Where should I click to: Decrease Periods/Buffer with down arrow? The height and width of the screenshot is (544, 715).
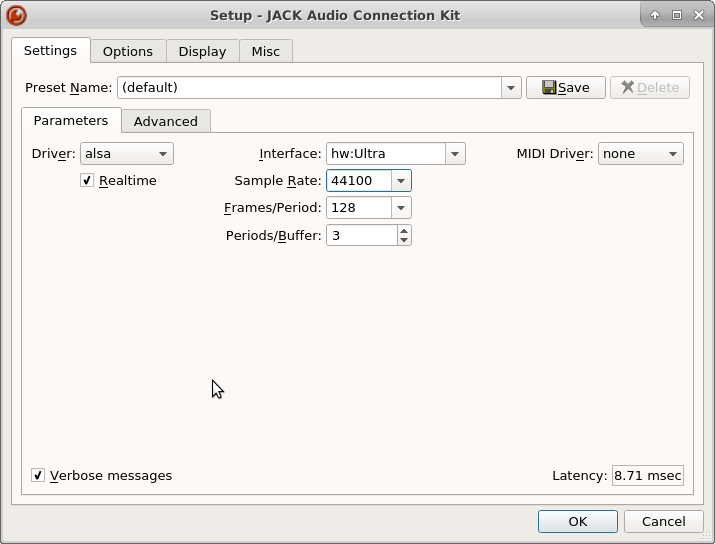point(404,240)
